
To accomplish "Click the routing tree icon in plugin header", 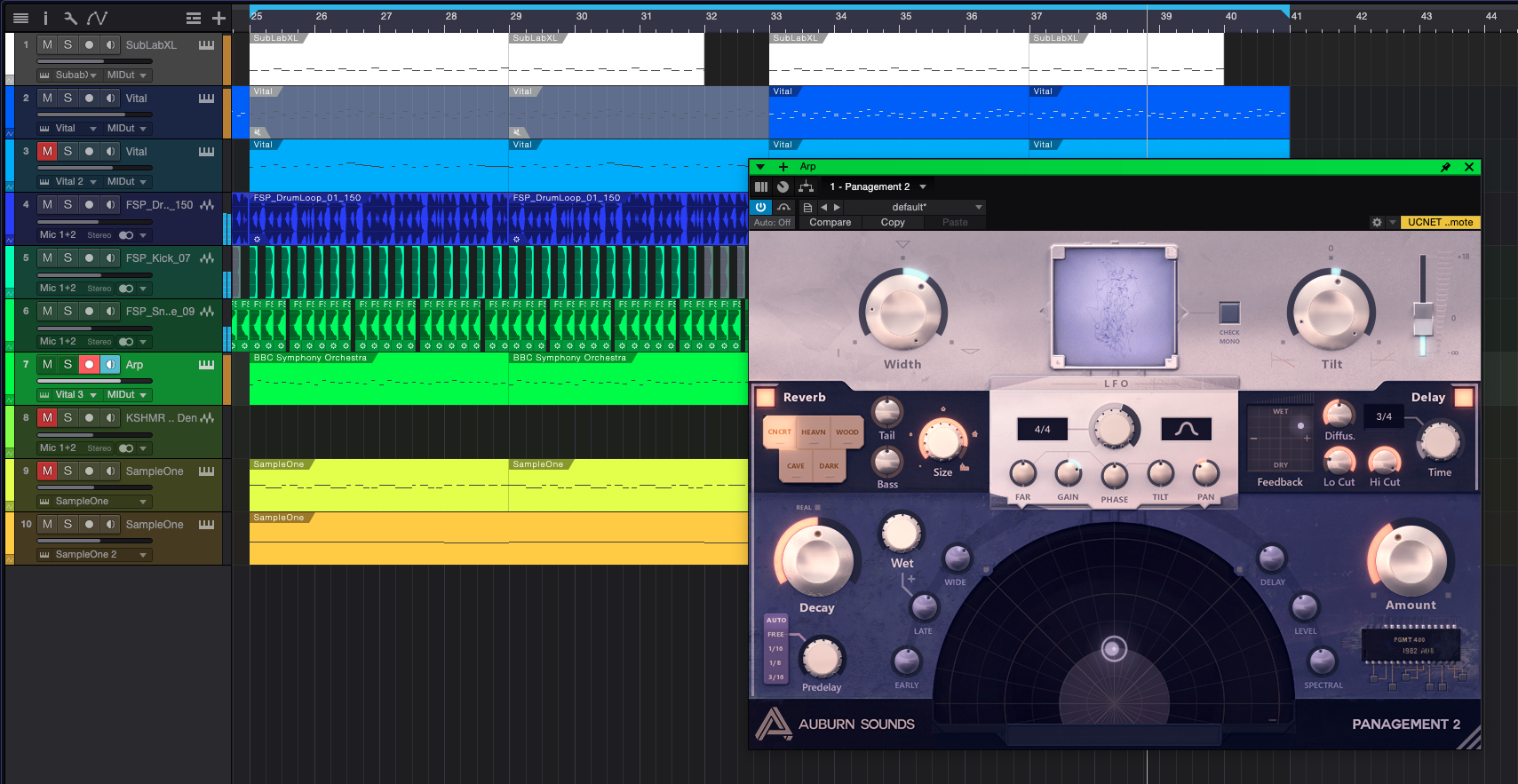I will tap(806, 186).
